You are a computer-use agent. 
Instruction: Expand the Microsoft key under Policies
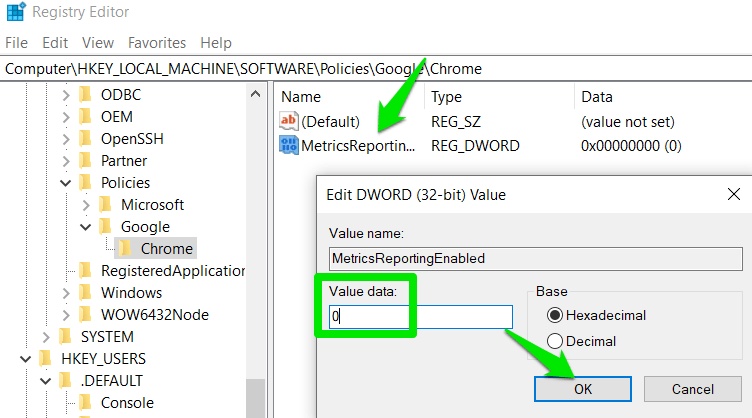(x=86, y=204)
